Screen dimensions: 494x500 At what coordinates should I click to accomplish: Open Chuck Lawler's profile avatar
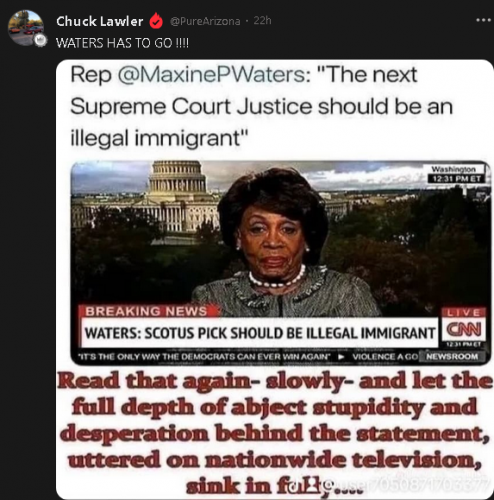coord(26,27)
